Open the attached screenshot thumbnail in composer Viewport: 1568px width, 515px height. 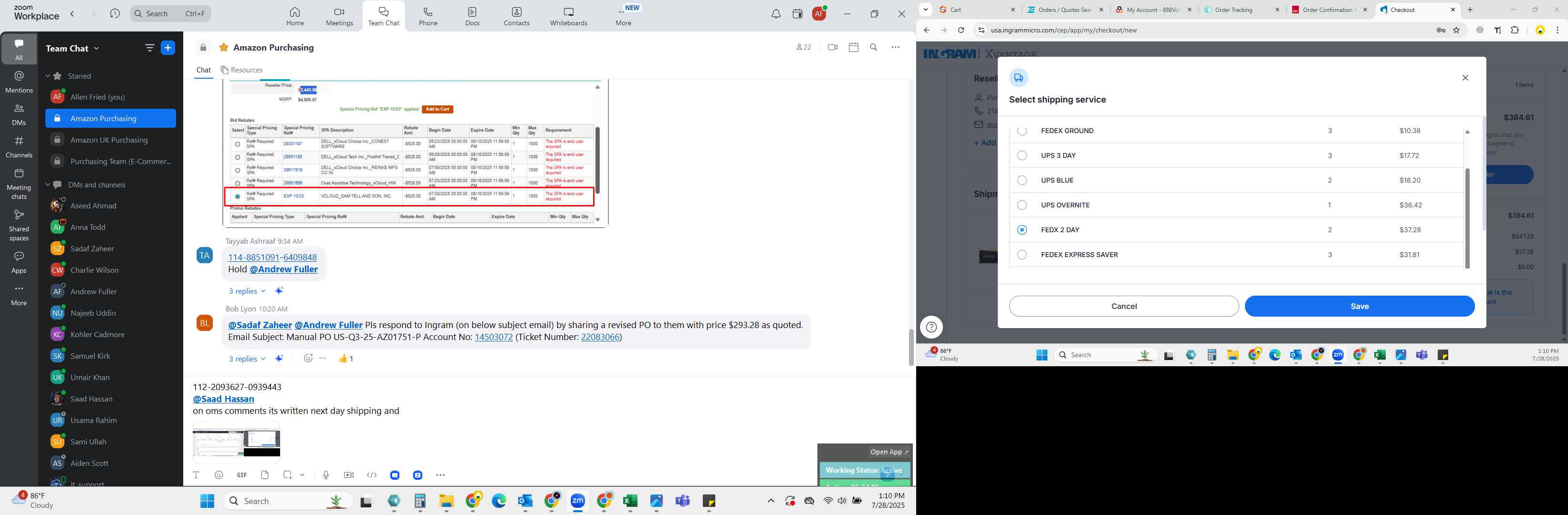coord(236,442)
